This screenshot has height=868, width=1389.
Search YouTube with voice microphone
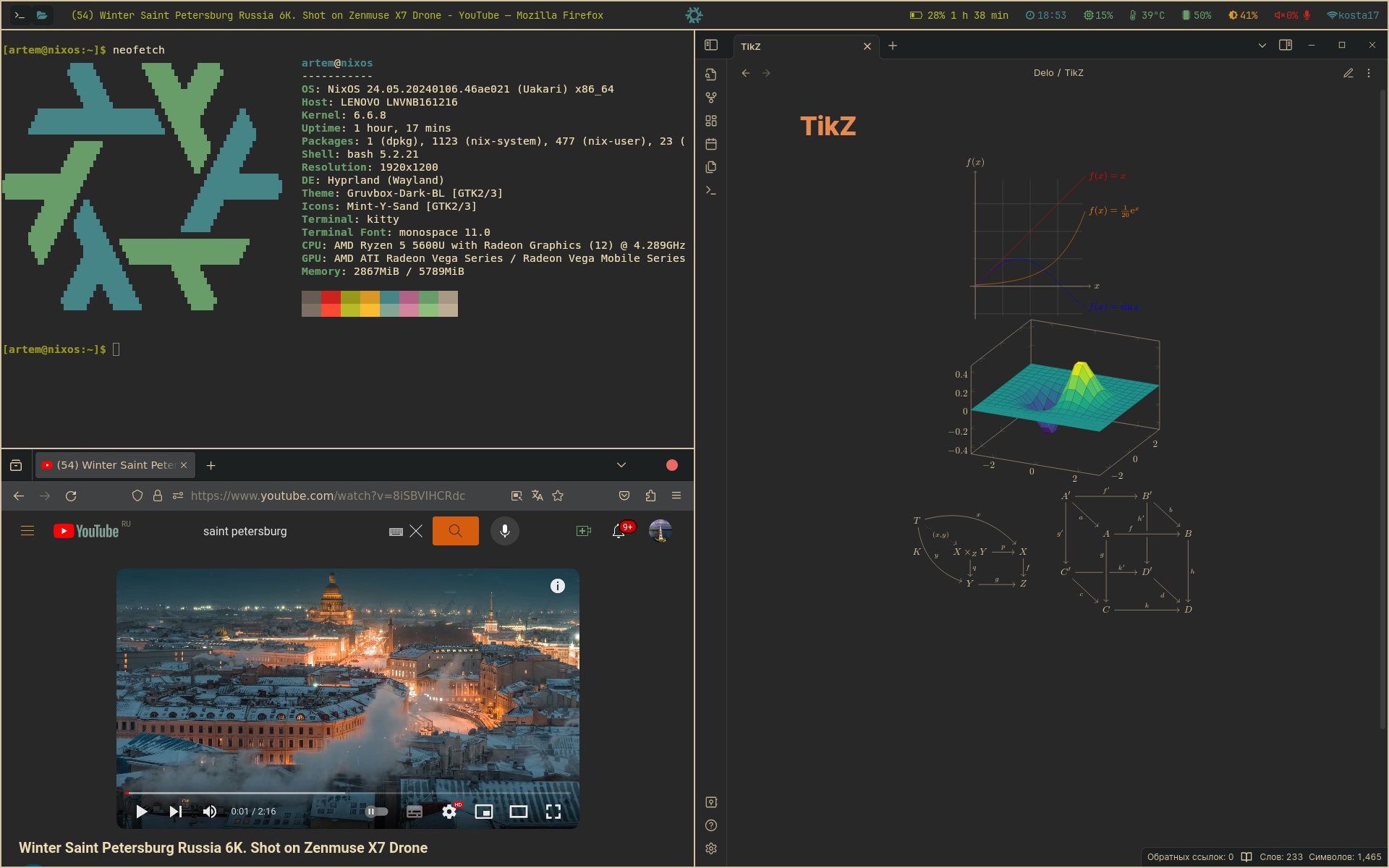pyautogui.click(x=505, y=531)
